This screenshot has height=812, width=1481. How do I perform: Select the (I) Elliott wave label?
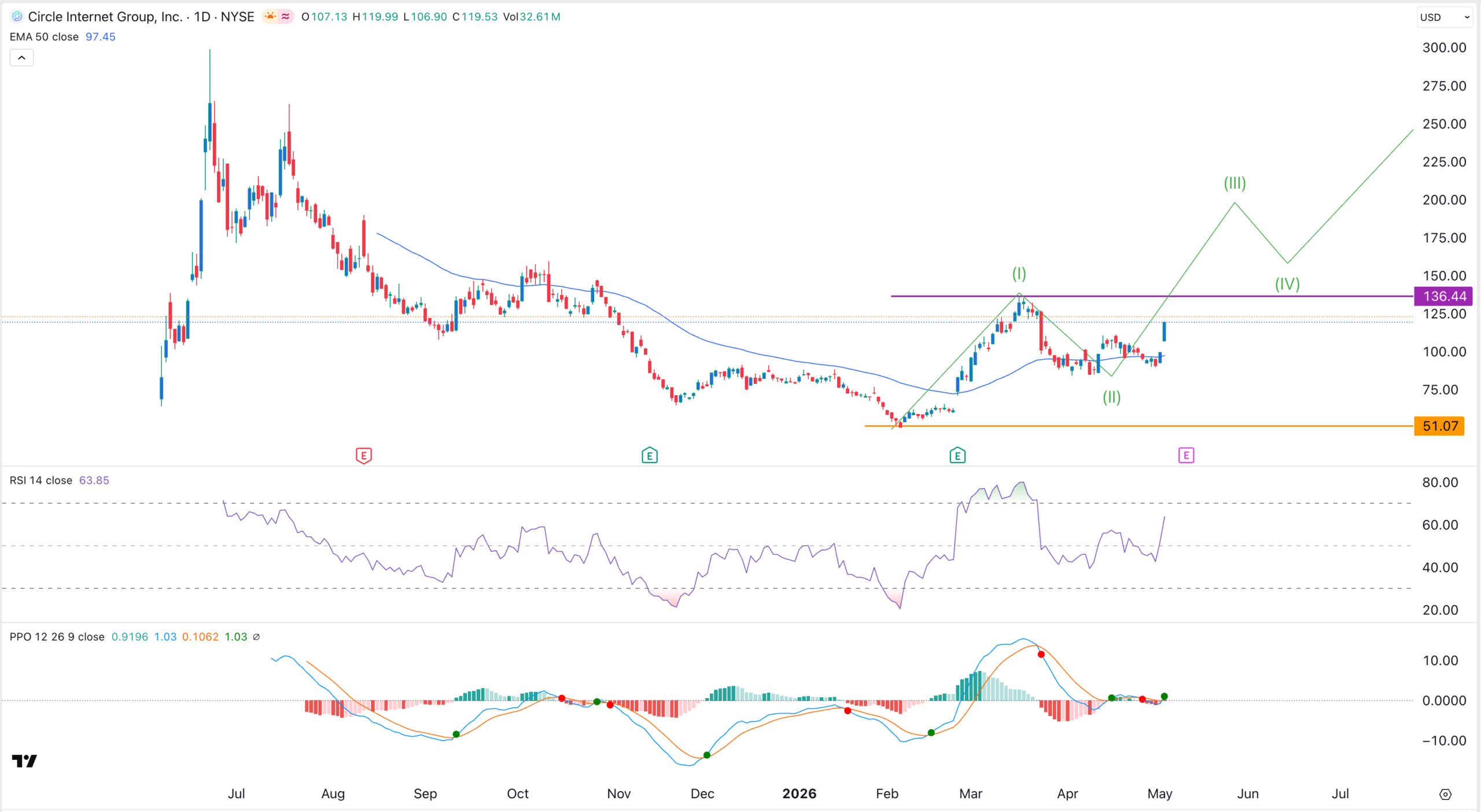click(x=1019, y=274)
